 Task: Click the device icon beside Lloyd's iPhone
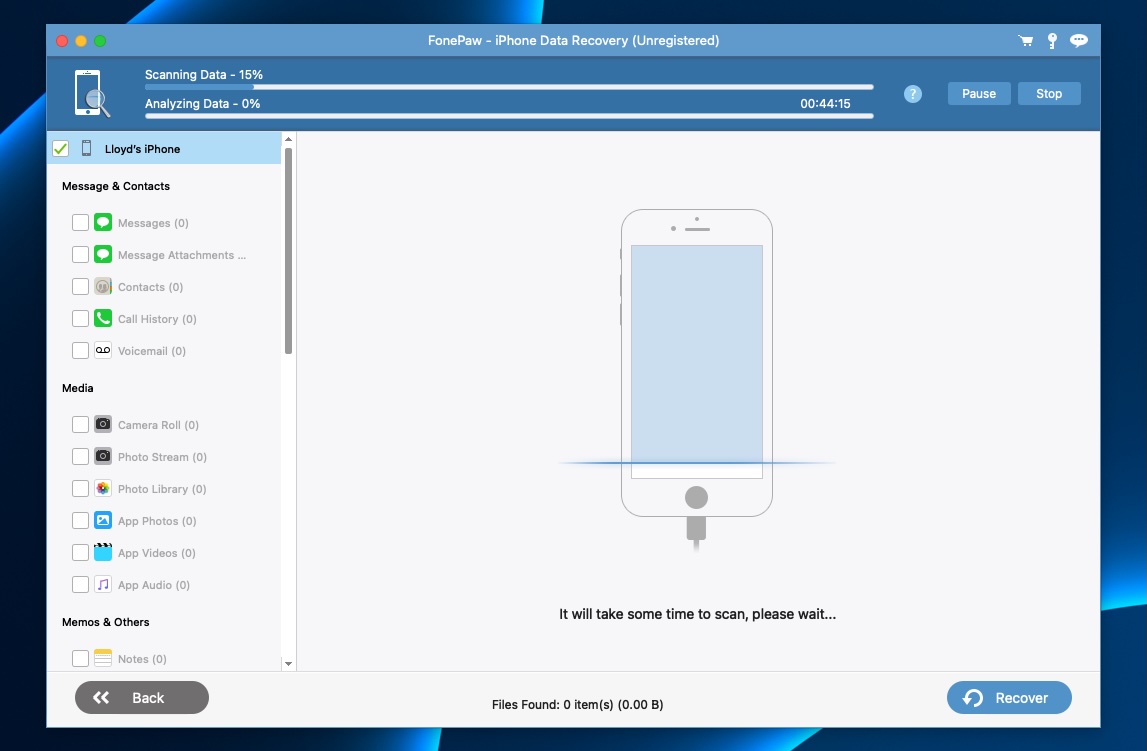(86, 148)
